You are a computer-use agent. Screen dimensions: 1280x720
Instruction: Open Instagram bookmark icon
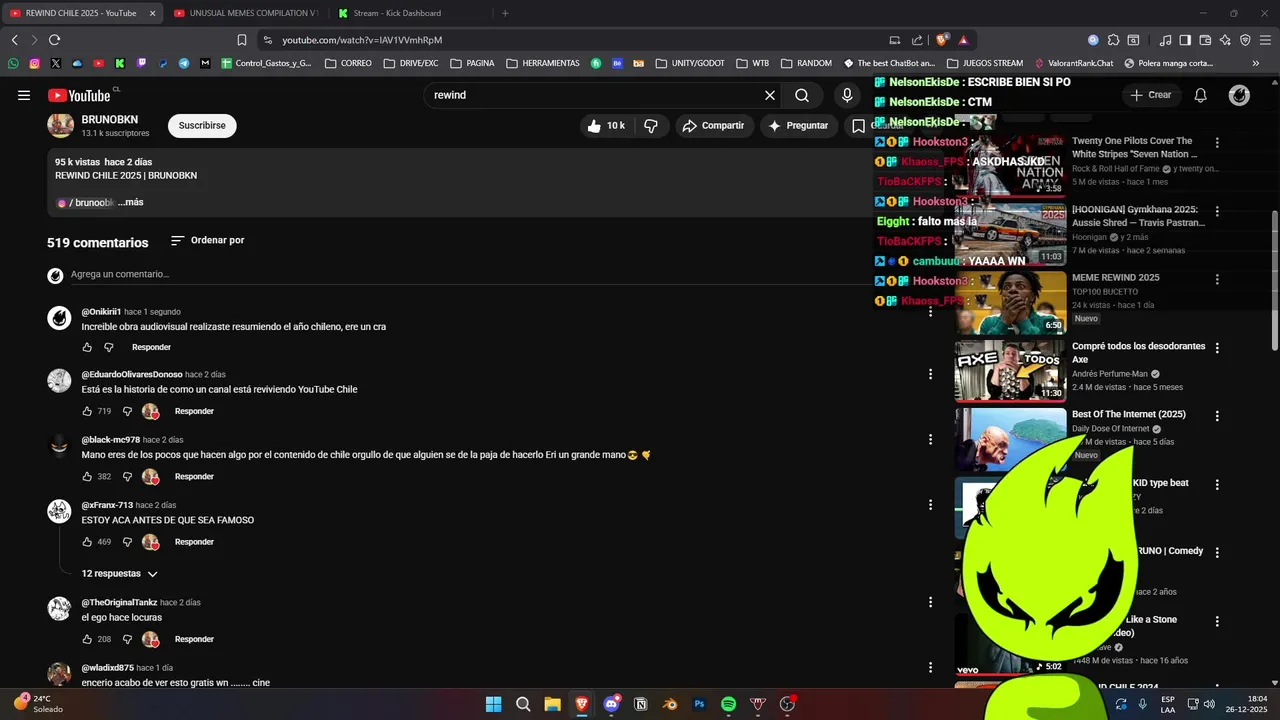(x=34, y=63)
